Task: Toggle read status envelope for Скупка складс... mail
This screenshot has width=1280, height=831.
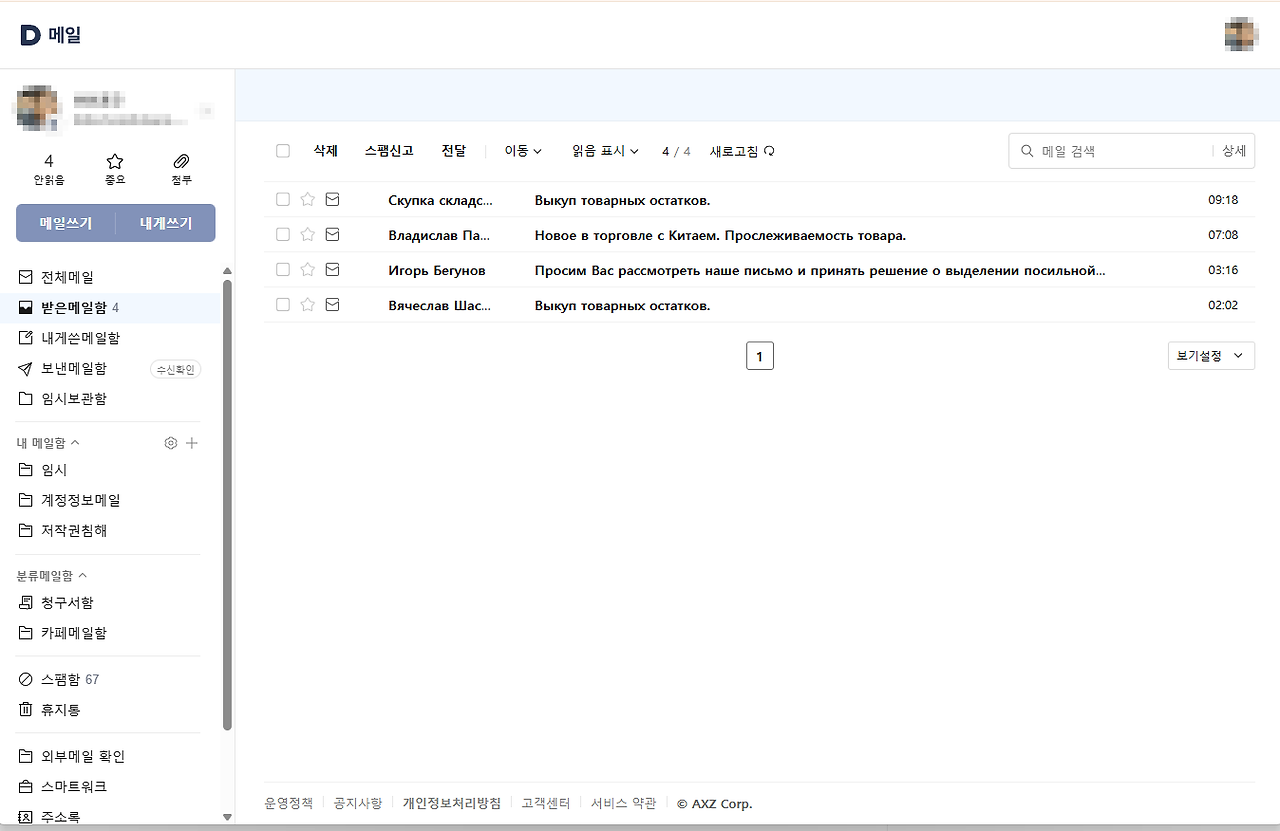Action: 333,200
